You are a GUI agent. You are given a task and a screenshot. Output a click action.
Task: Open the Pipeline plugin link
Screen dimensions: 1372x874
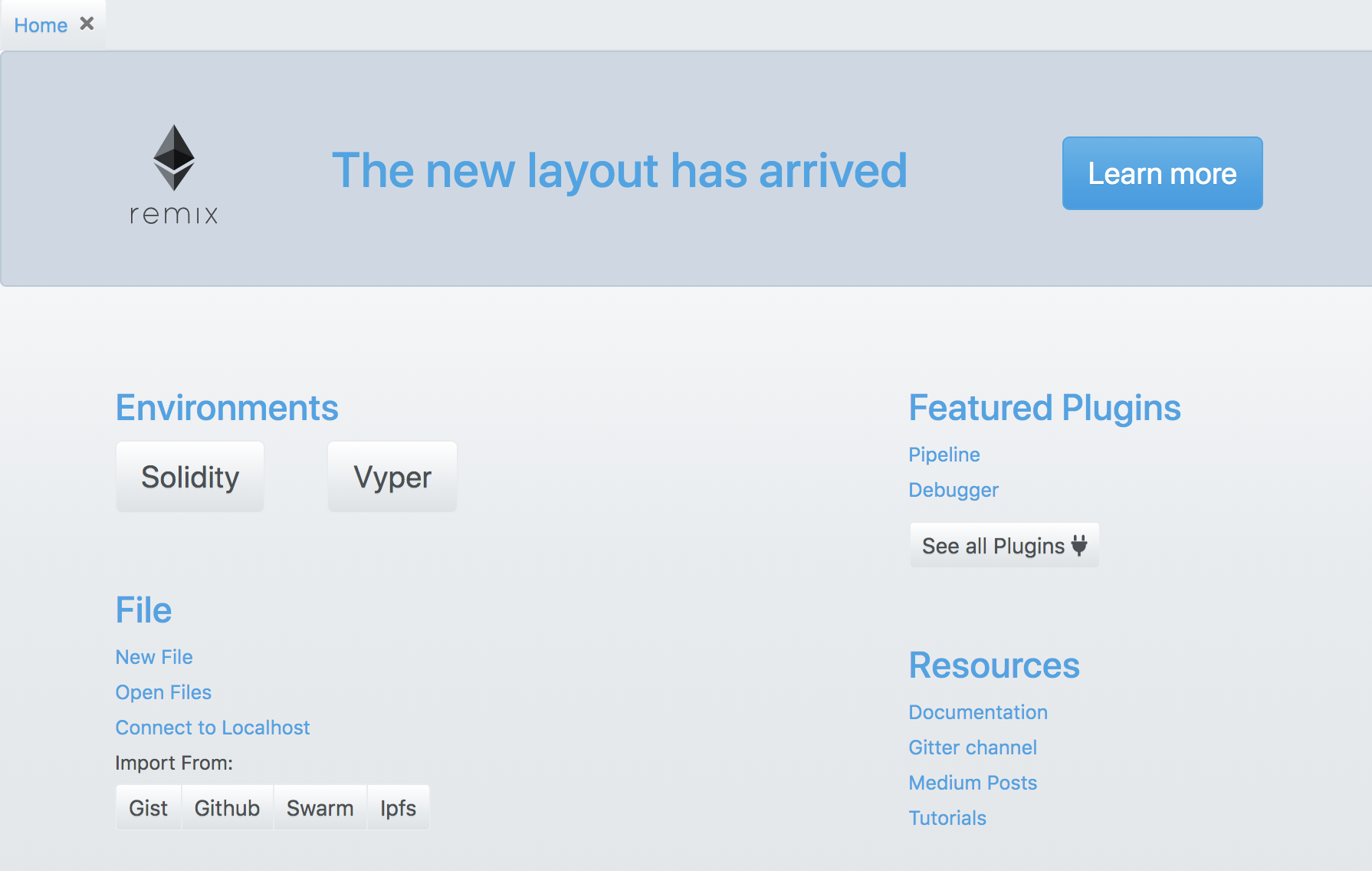tap(944, 455)
